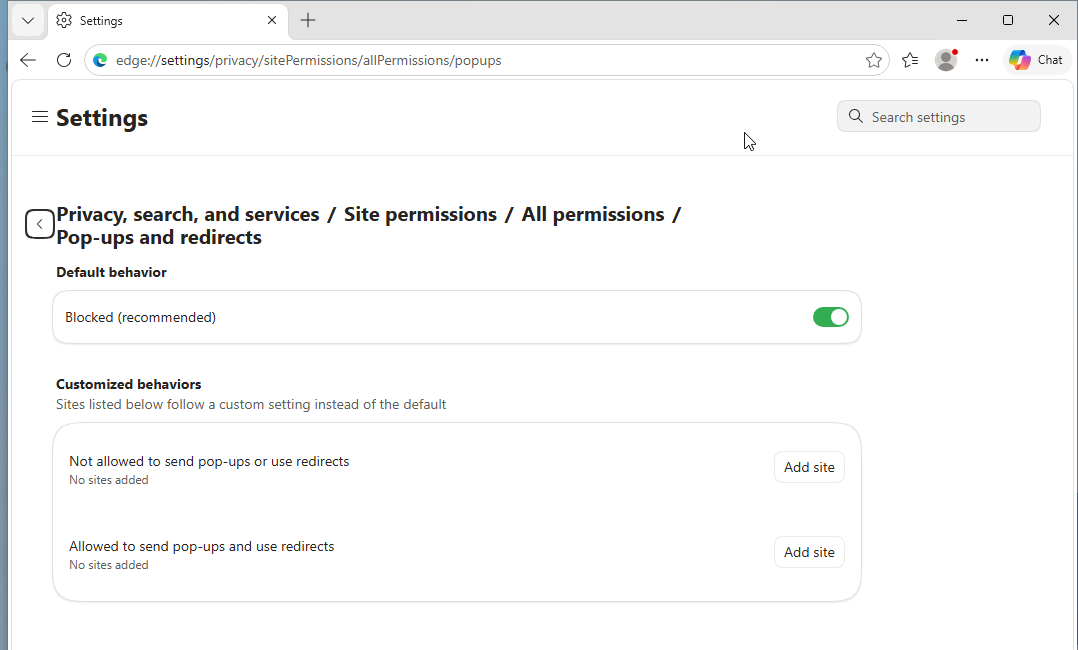Image resolution: width=1078 pixels, height=650 pixels.
Task: Open Site permissions breadcrumb
Action: point(420,215)
